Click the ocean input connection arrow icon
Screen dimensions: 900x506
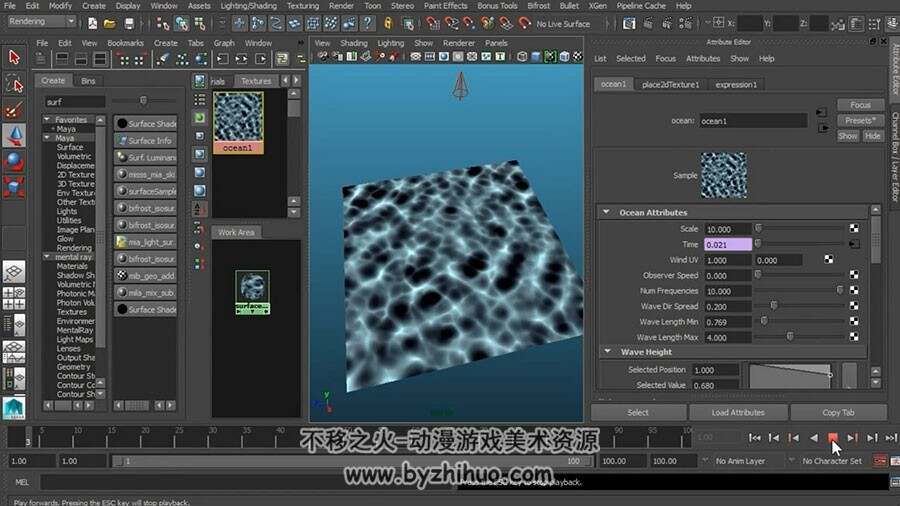pyautogui.click(x=822, y=113)
